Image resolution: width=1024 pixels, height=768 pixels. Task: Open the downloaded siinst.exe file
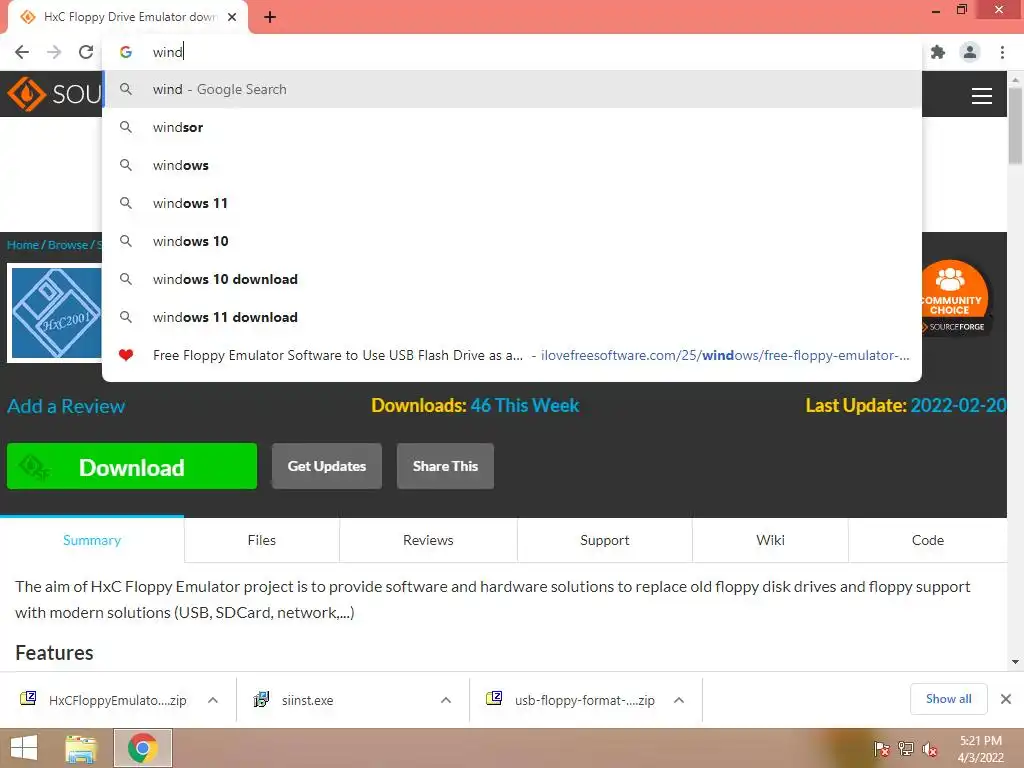pyautogui.click(x=294, y=700)
